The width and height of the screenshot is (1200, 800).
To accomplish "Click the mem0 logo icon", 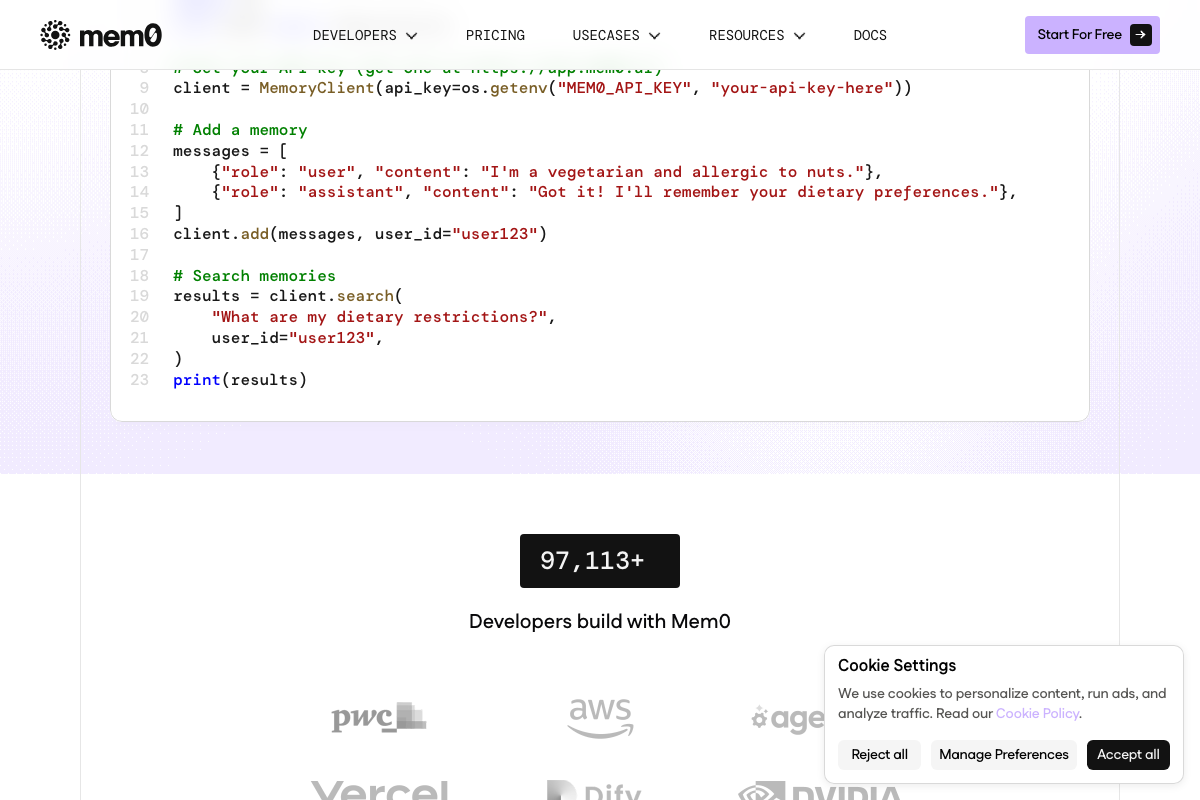I will 55,35.
